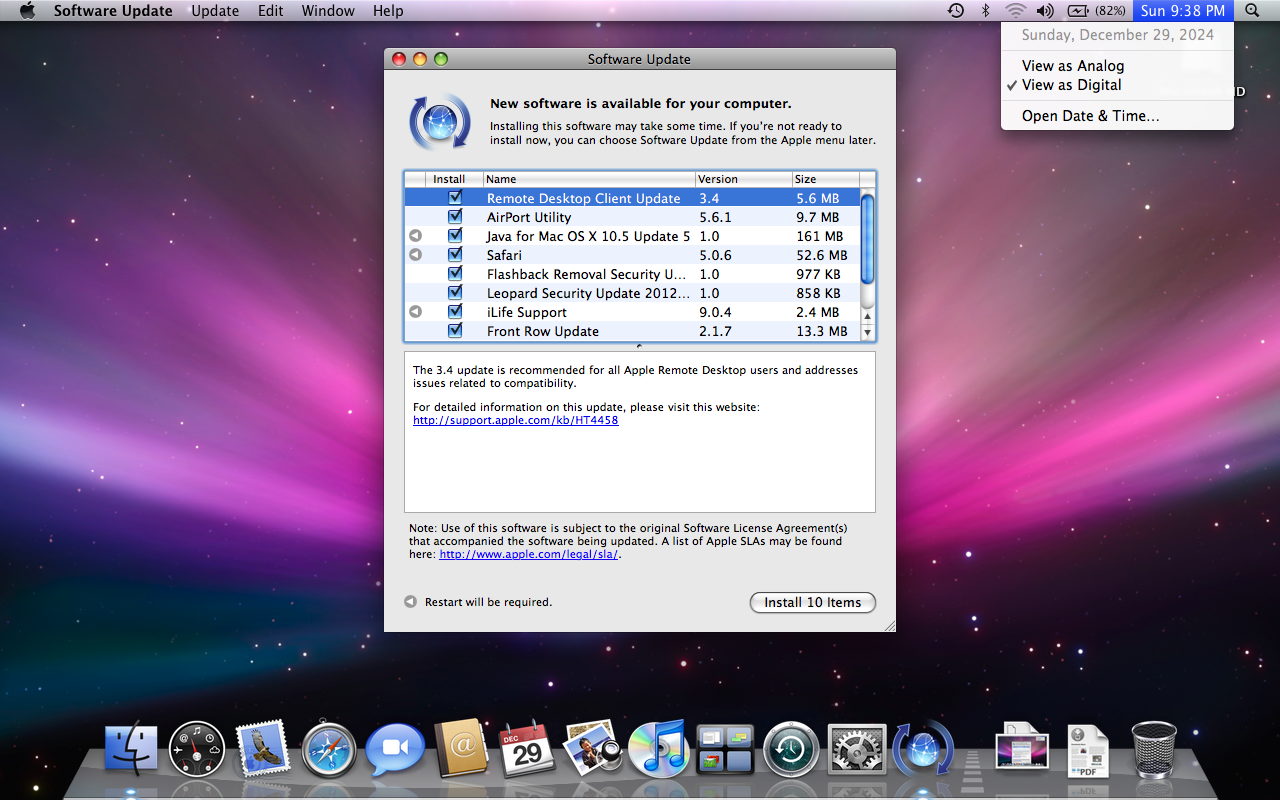The height and width of the screenshot is (800, 1280).
Task: Click the restart icon beside iLife Support
Action: click(x=415, y=312)
